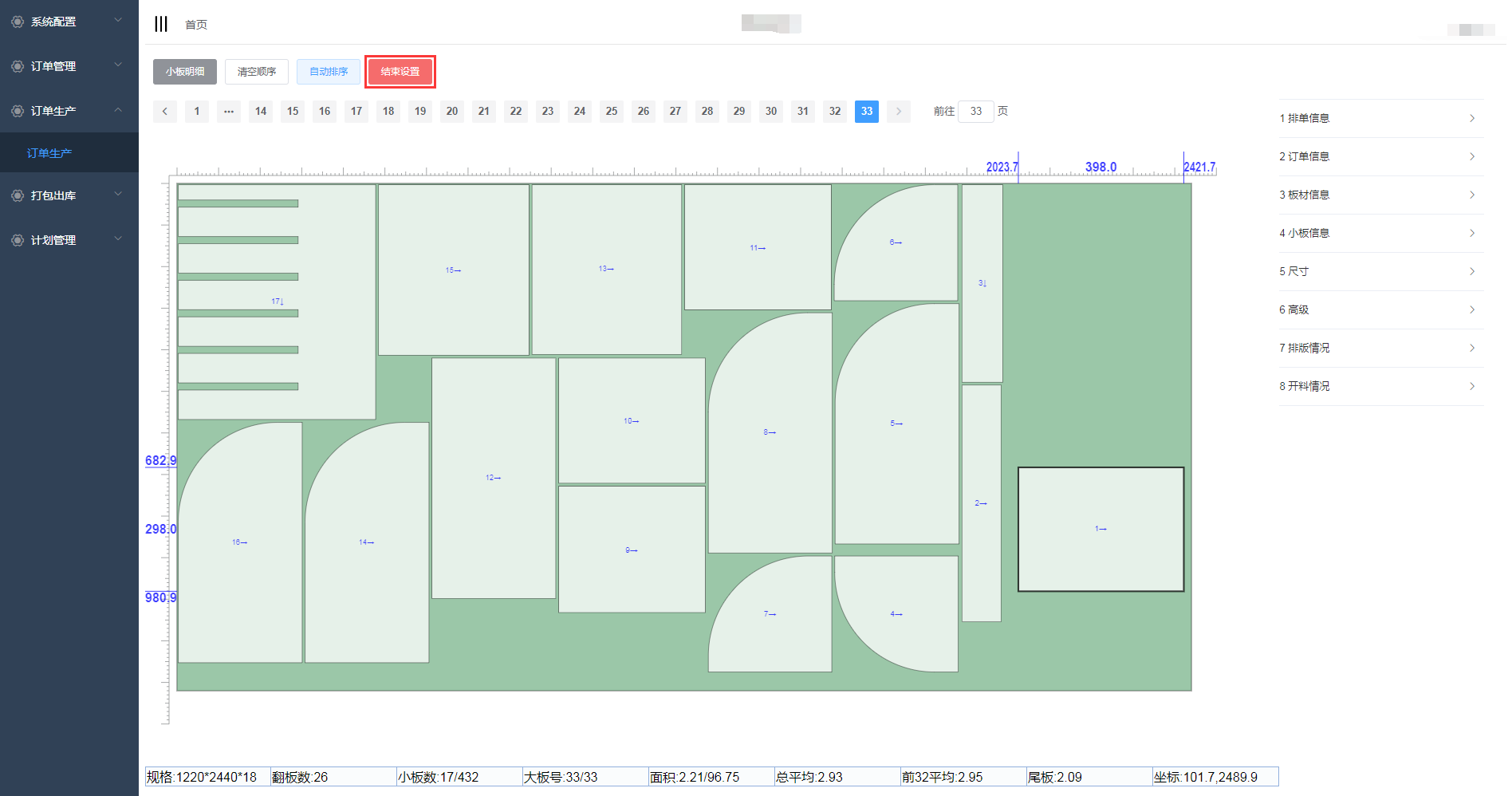Click the page number jump input field
This screenshot has height=796, width=1512.
[976, 112]
